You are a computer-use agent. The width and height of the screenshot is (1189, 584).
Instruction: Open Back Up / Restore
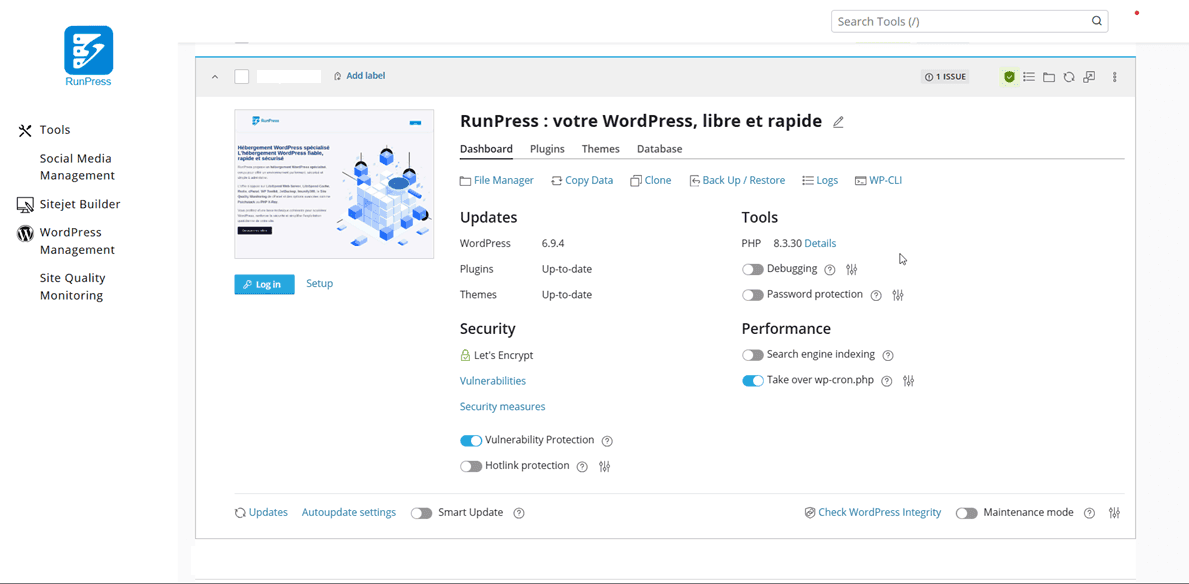coord(737,181)
